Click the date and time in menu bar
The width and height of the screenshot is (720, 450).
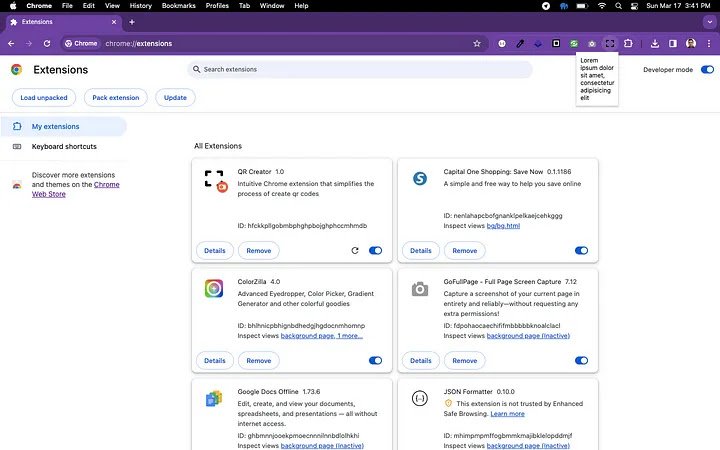[x=678, y=6]
